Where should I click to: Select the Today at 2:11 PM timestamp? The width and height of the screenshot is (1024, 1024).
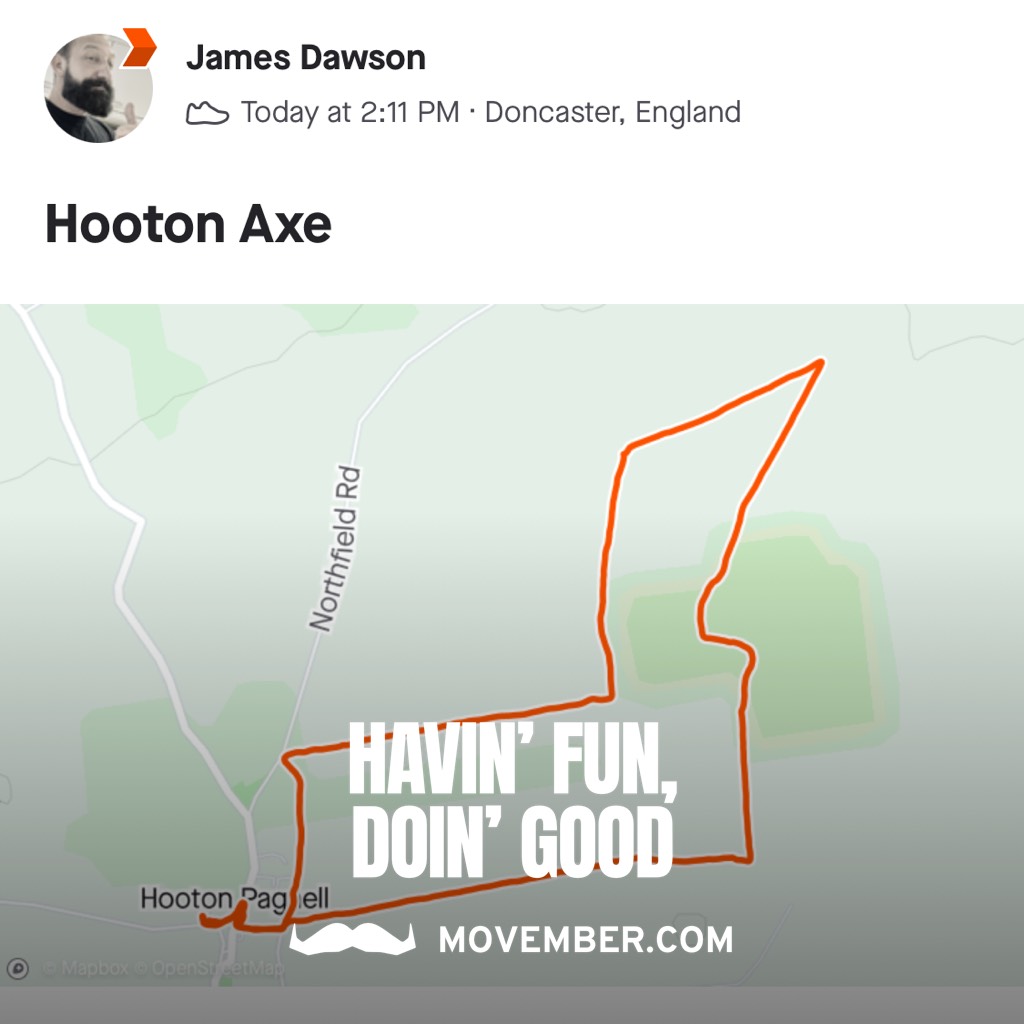[x=350, y=112]
